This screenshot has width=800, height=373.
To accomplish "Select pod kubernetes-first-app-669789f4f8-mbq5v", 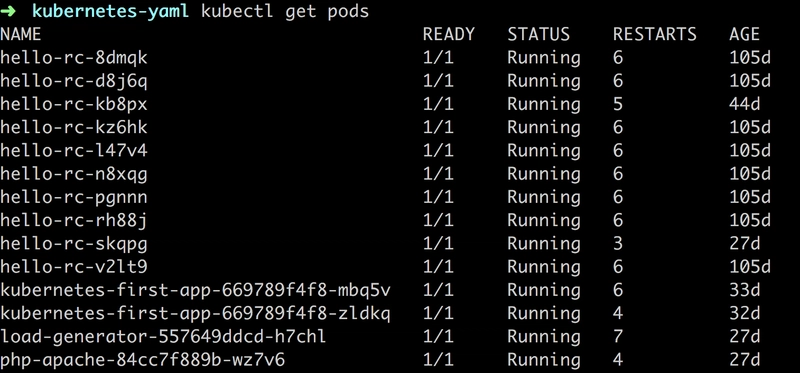I will coord(195,290).
